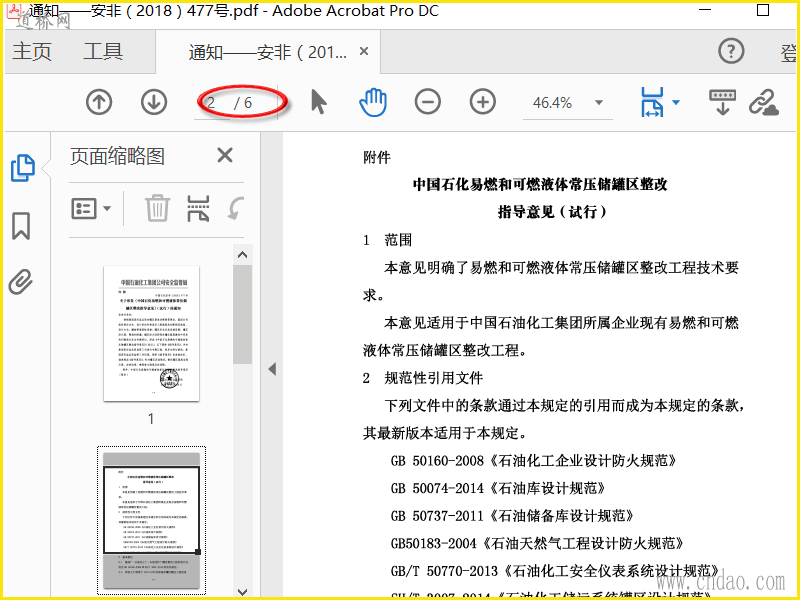Zoom out with the minus icon

428,102
